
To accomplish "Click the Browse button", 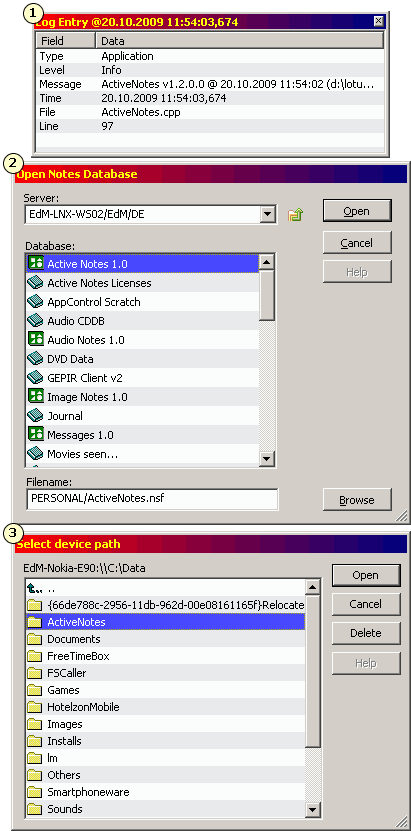I will (358, 500).
